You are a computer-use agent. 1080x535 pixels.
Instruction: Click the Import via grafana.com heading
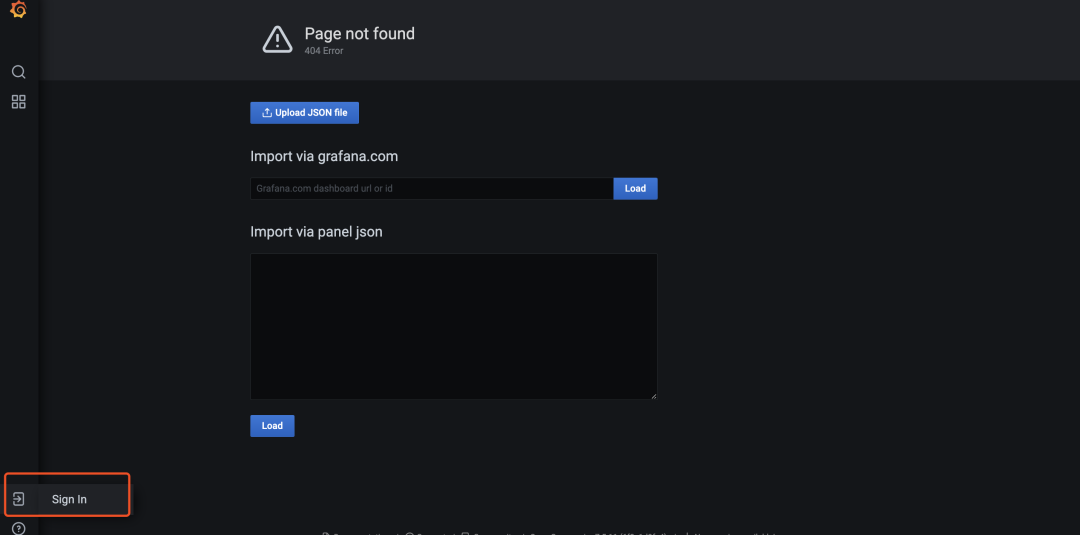tap(324, 156)
